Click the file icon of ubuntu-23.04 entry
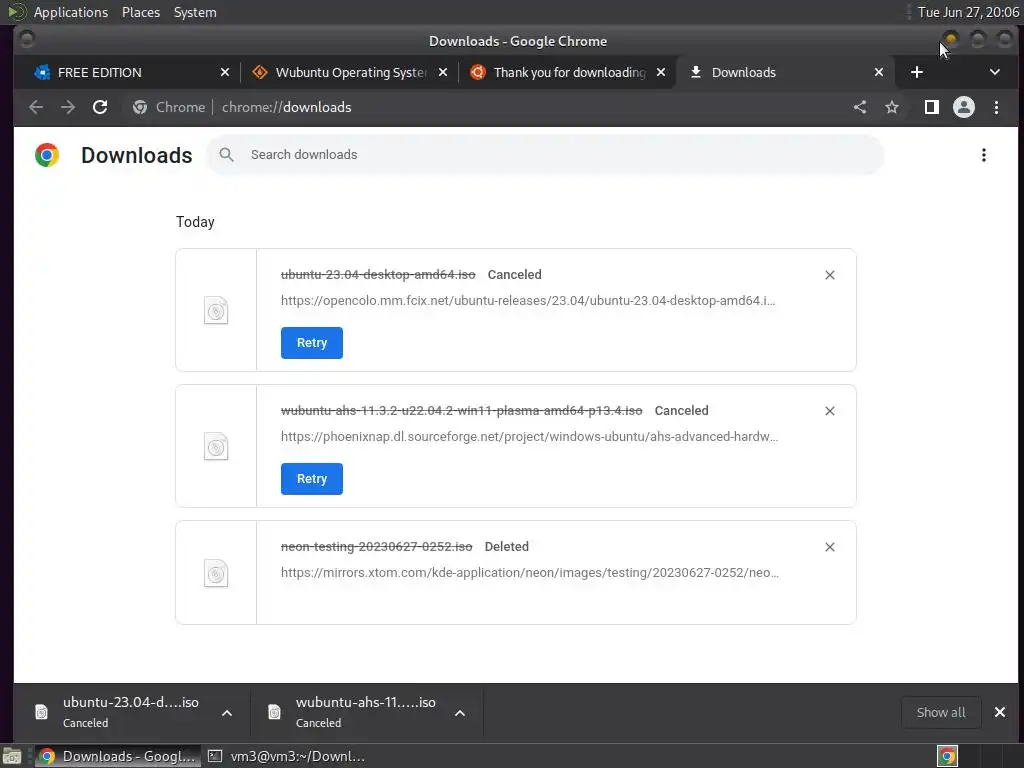Image resolution: width=1024 pixels, height=768 pixels. click(216, 310)
